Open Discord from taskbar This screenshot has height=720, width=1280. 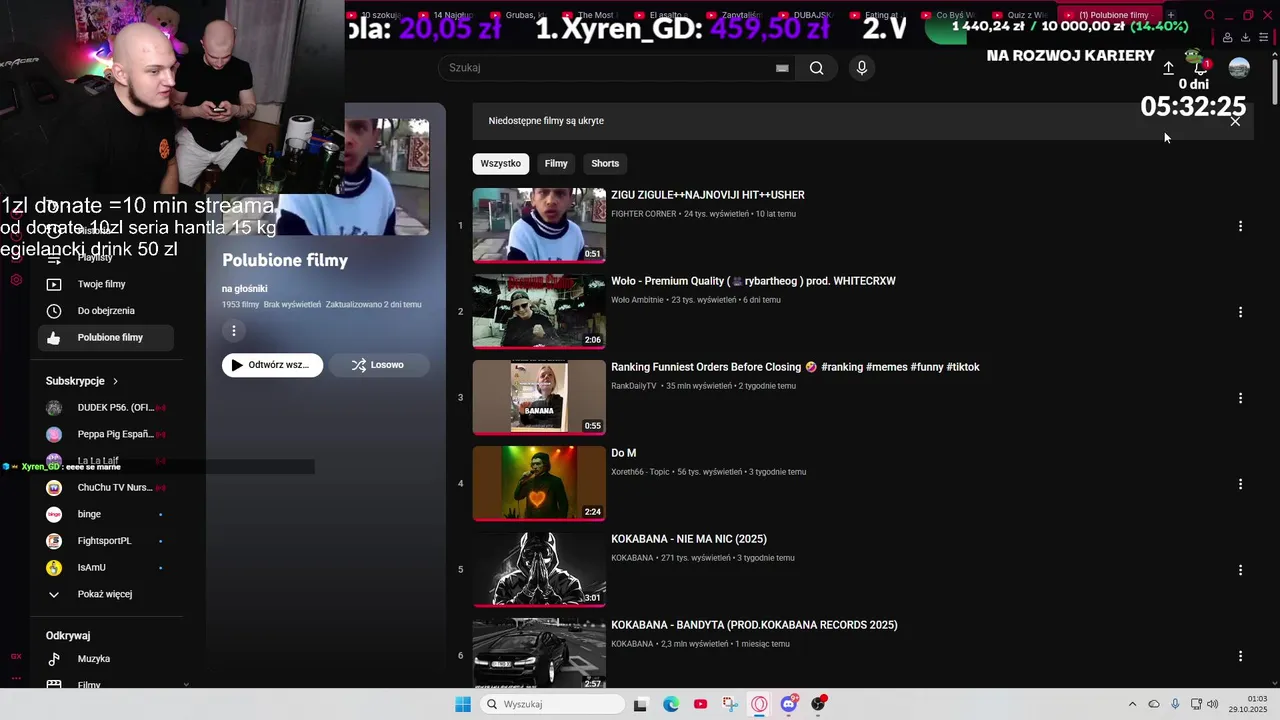pos(789,704)
